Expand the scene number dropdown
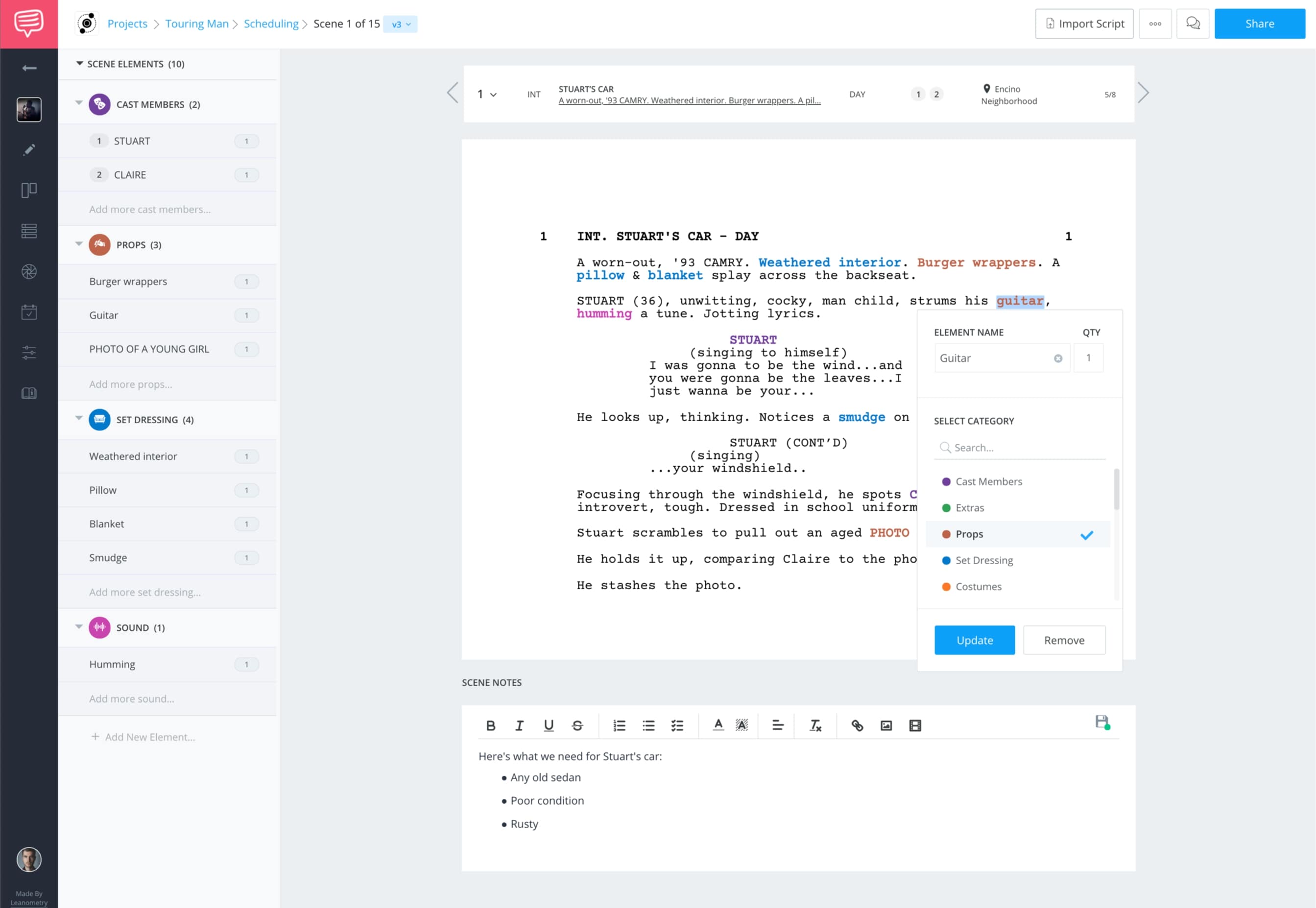This screenshot has height=908, width=1316. click(x=487, y=93)
